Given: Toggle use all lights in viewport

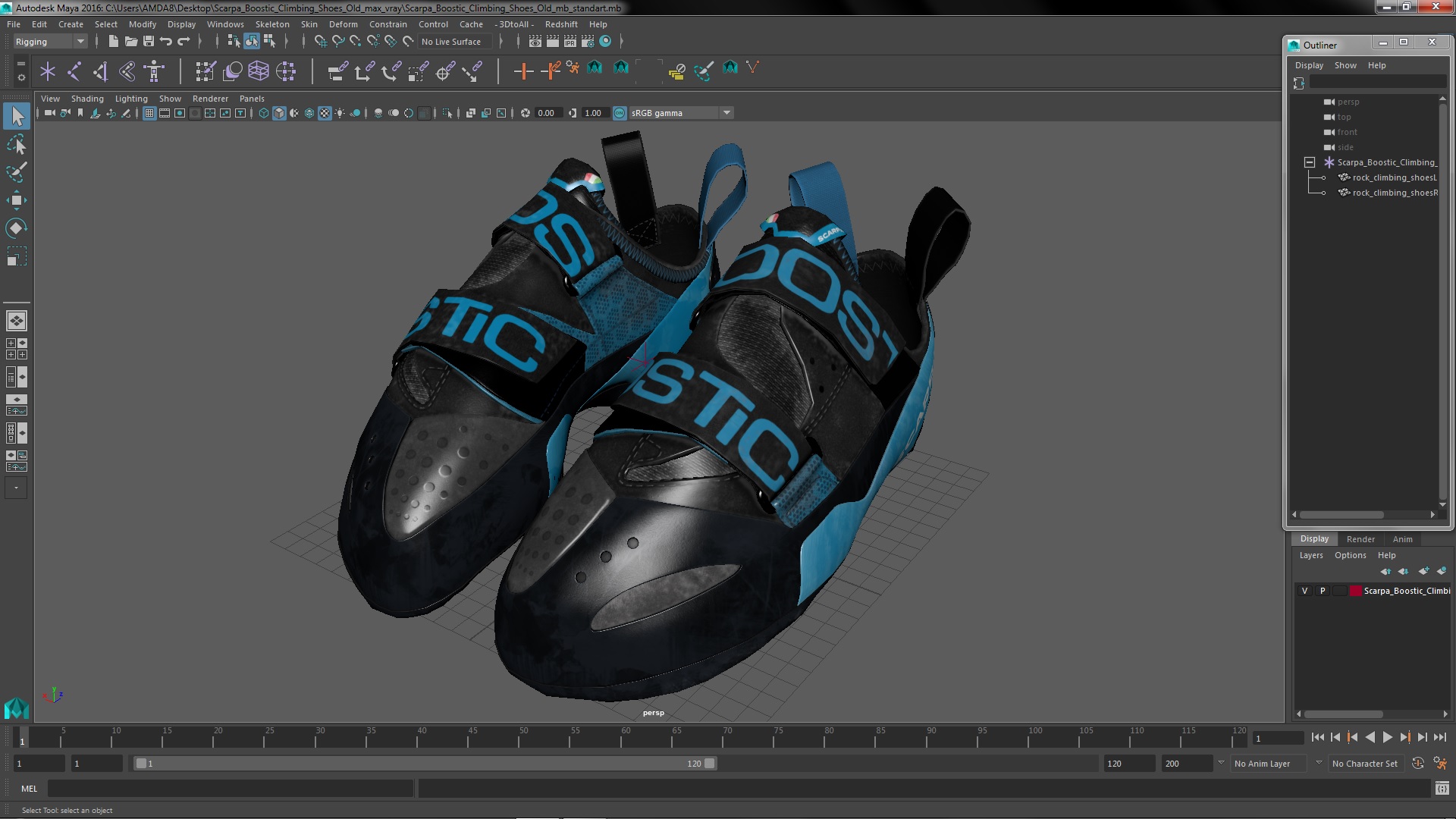Looking at the screenshot, I should coord(340,113).
